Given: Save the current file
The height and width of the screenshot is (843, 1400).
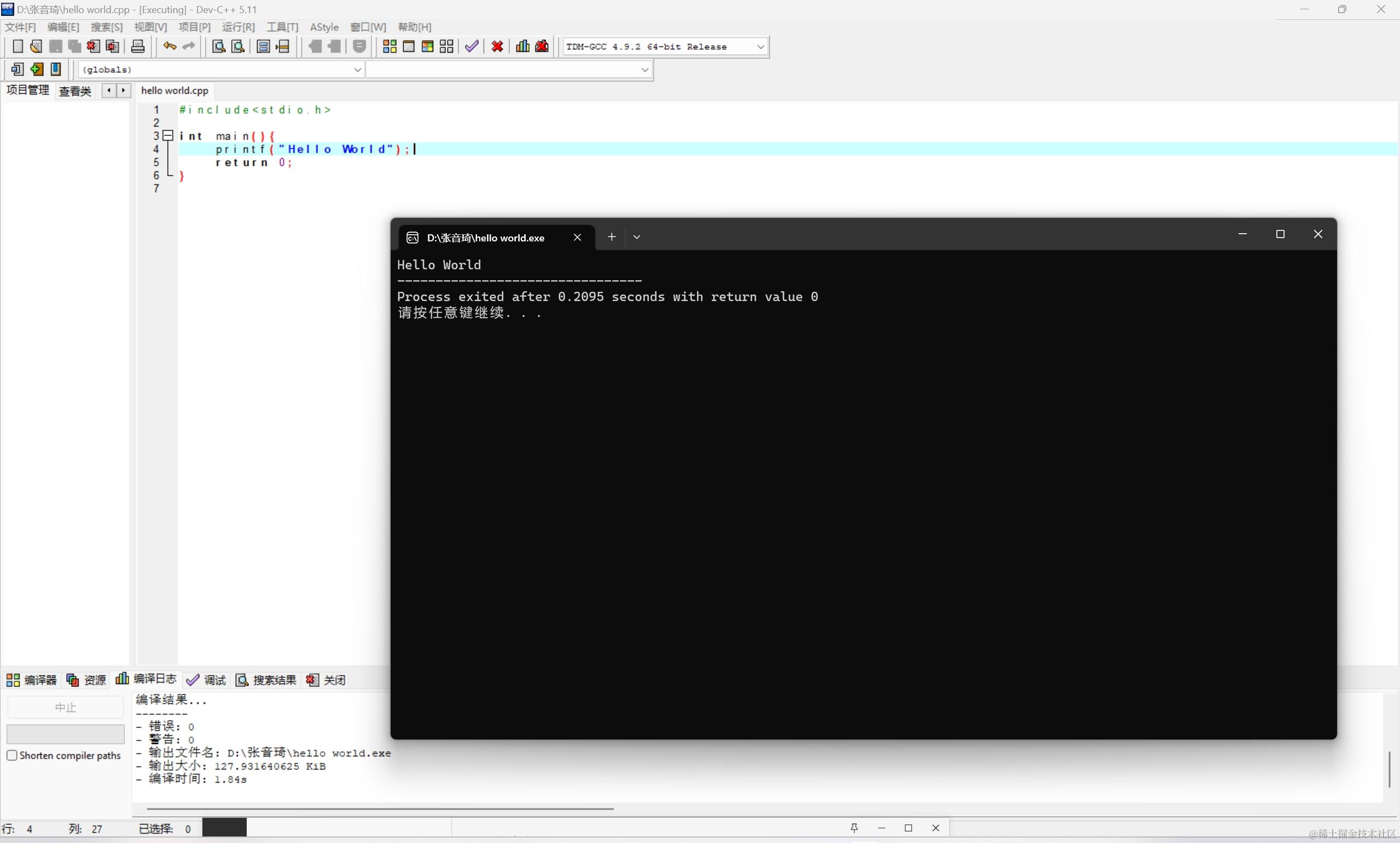Looking at the screenshot, I should 55,46.
